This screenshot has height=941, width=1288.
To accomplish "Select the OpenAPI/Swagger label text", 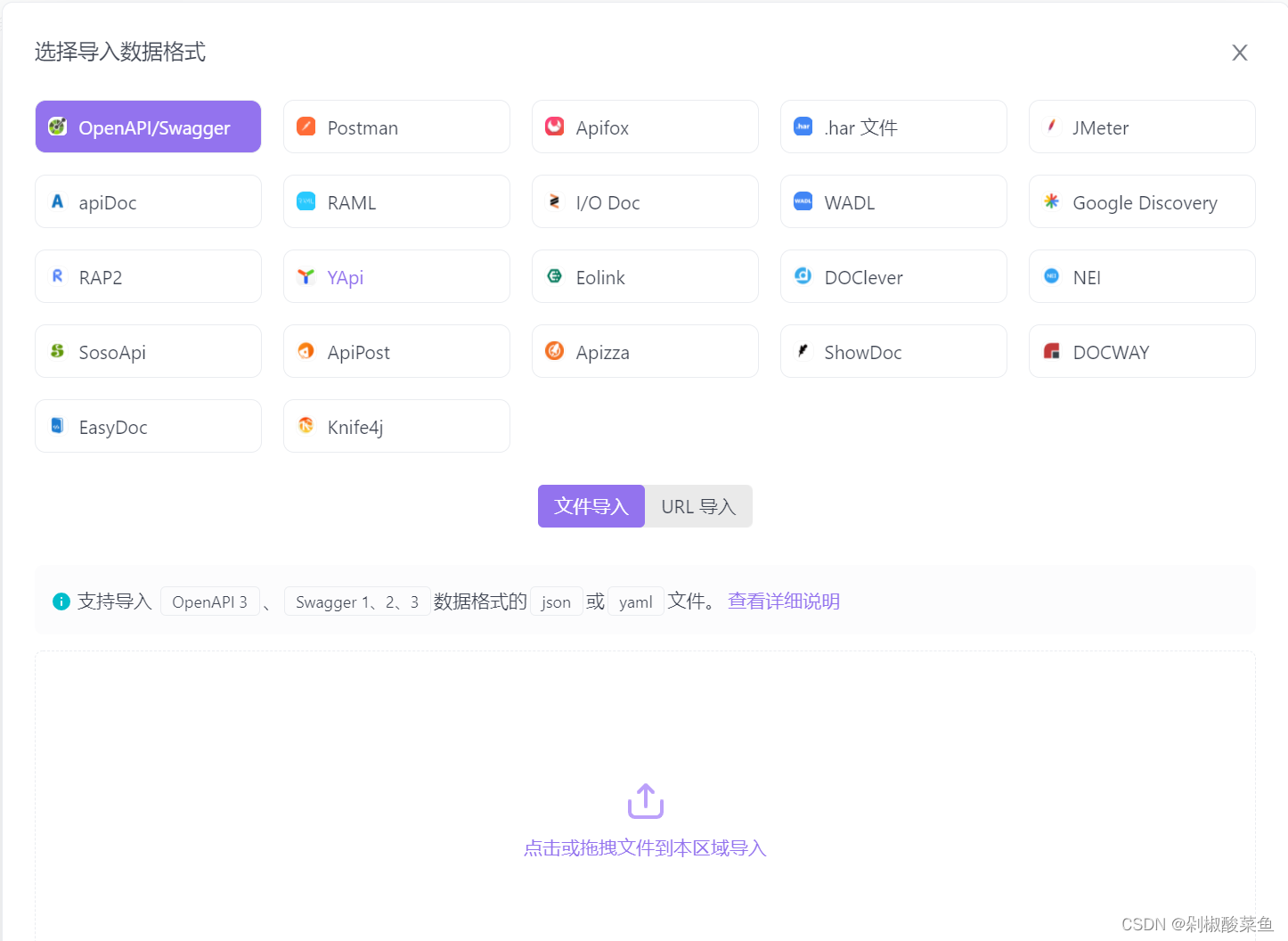I will point(155,127).
